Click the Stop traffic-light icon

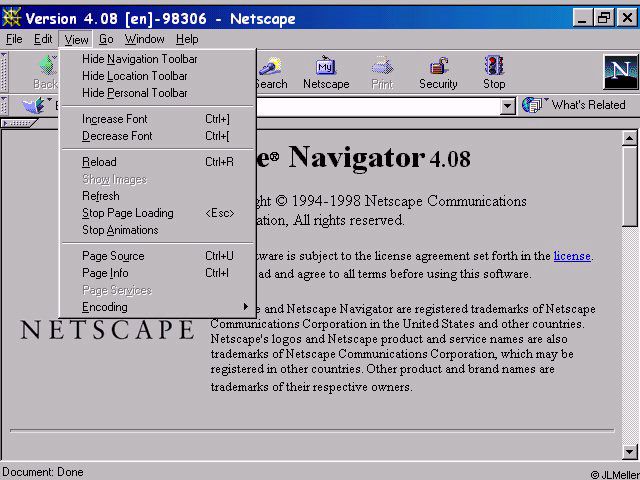[x=494, y=65]
